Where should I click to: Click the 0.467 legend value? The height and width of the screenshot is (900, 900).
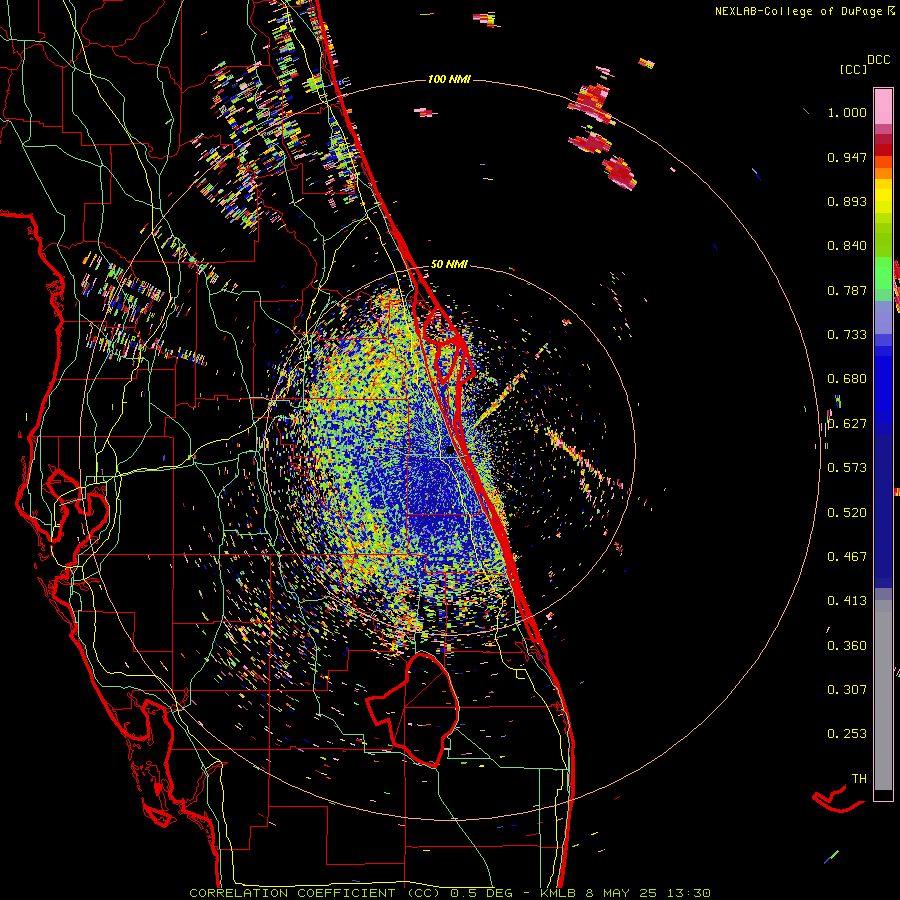[x=847, y=557]
